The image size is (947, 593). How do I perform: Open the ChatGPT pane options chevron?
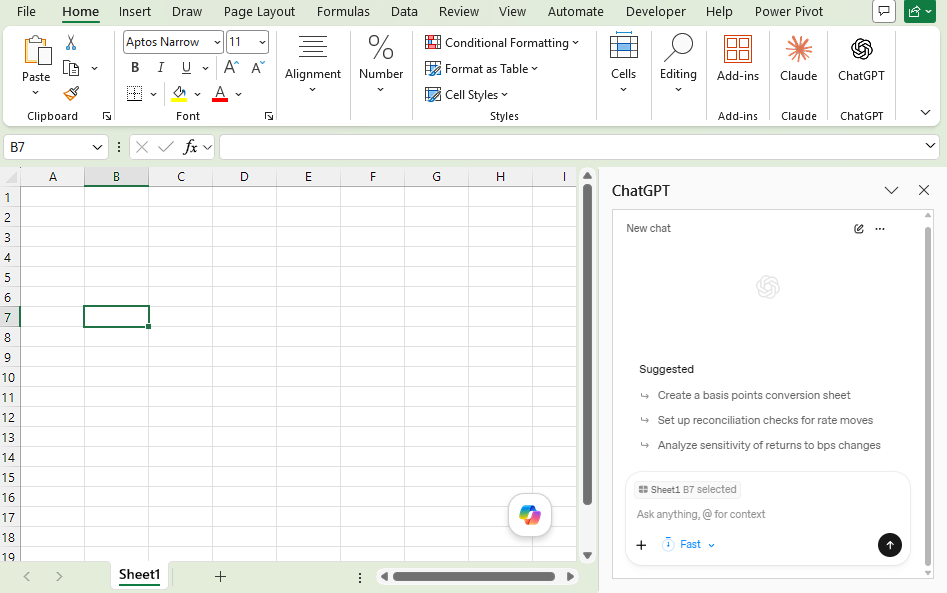click(891, 190)
